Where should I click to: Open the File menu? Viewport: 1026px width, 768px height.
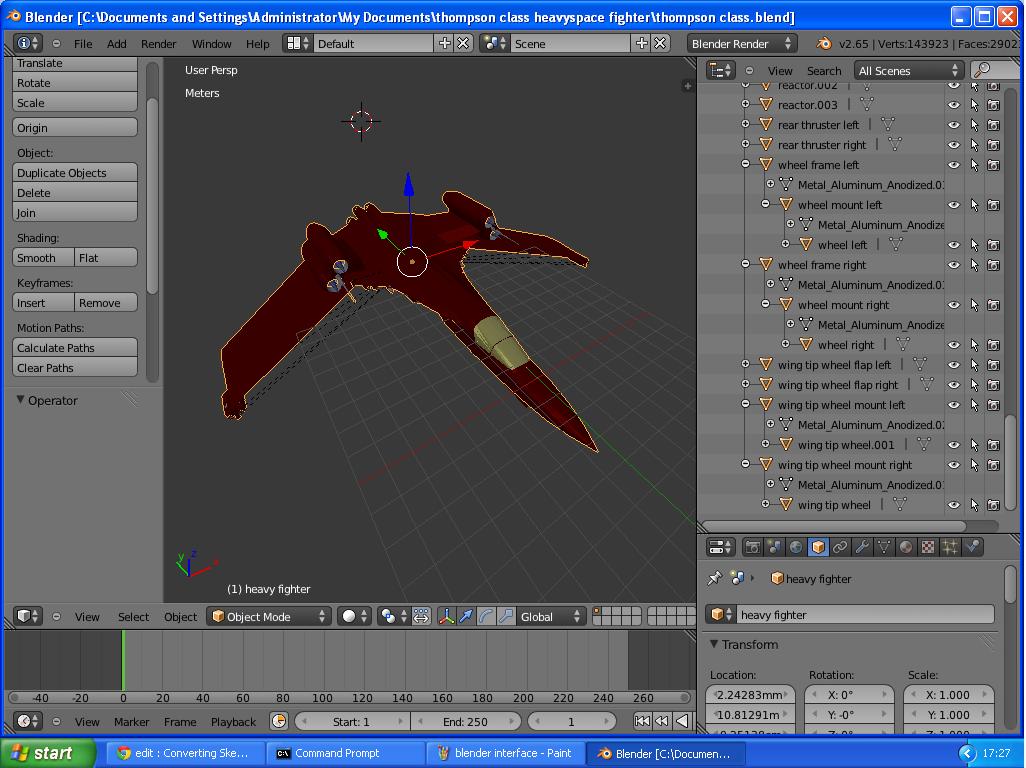[x=83, y=43]
